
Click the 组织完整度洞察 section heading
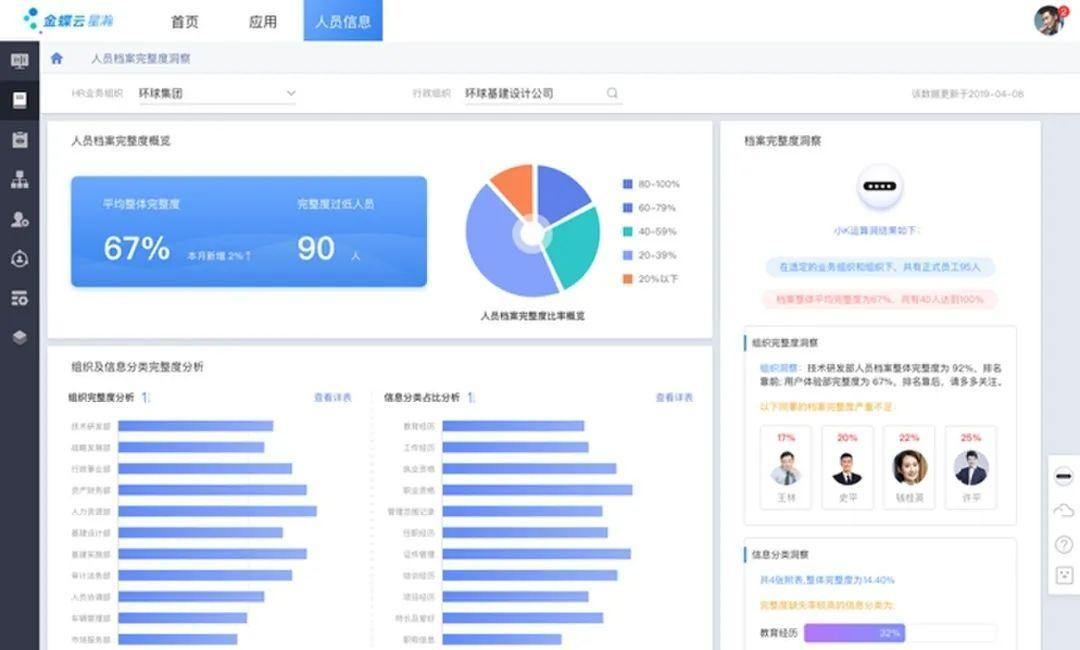tap(785, 342)
